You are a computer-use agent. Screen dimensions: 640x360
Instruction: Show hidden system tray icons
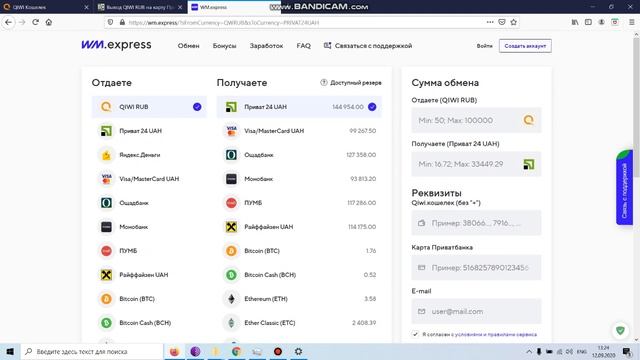529,351
